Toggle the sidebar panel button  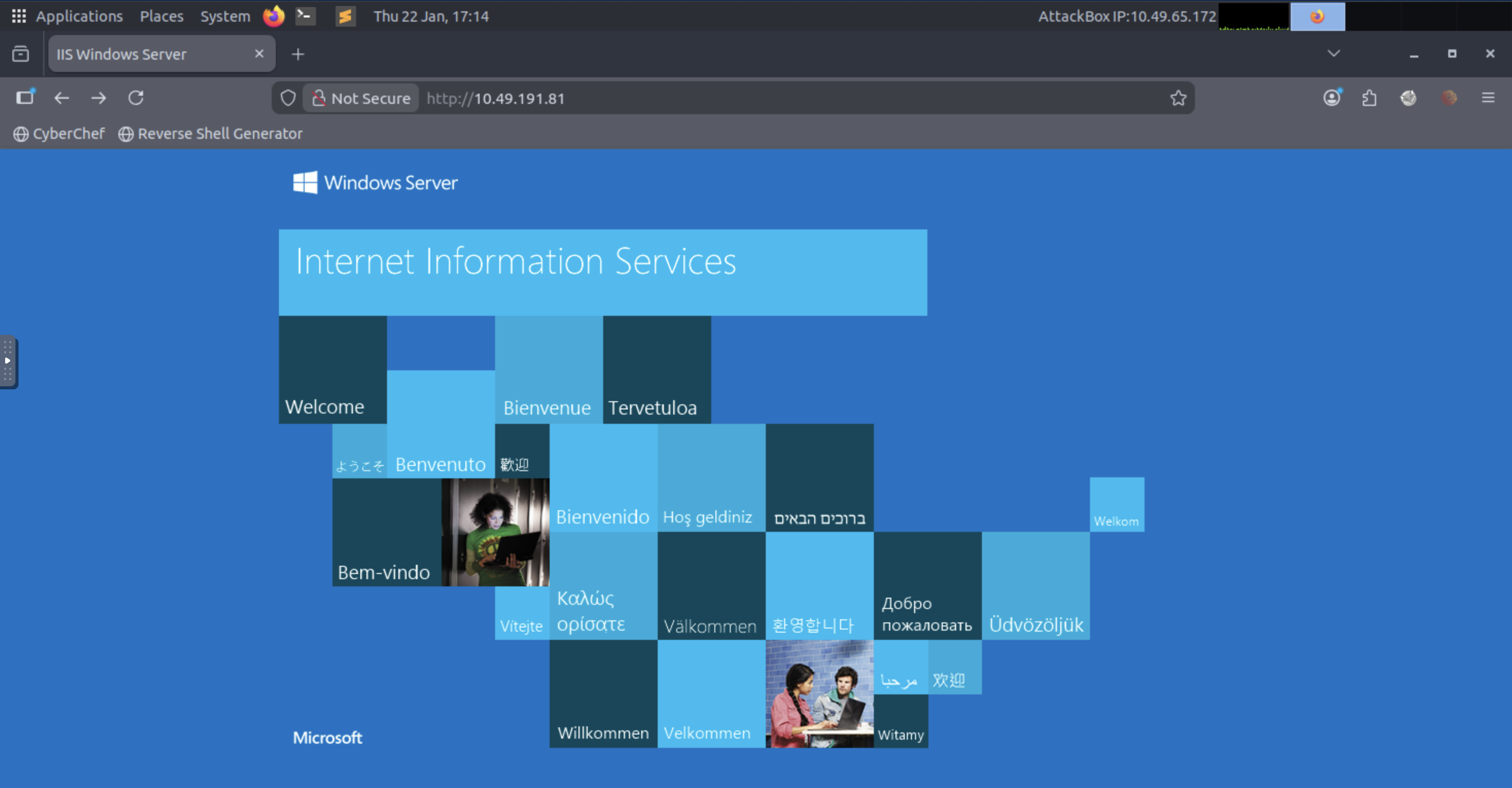click(25, 98)
